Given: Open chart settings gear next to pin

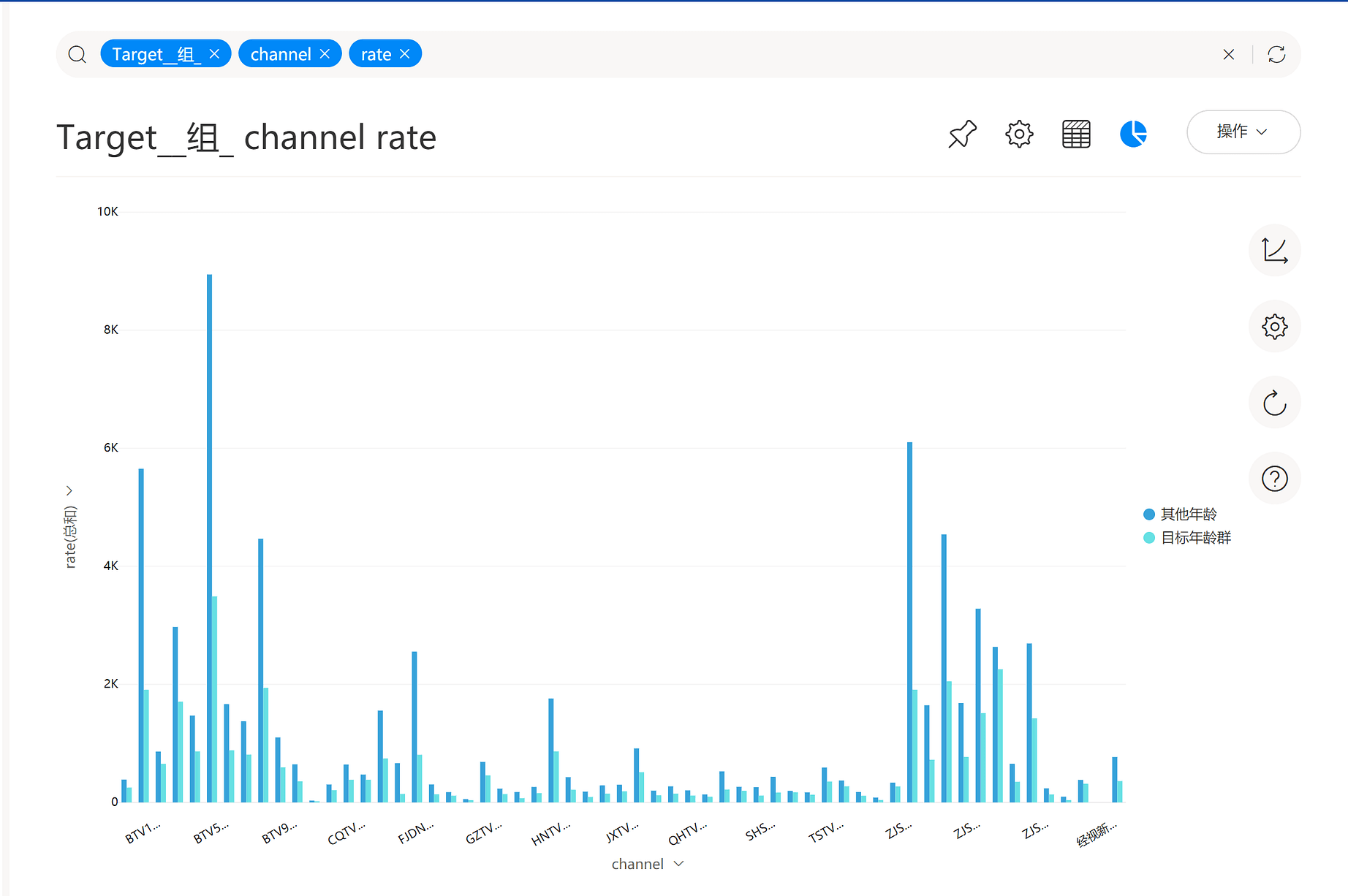Looking at the screenshot, I should [1019, 134].
